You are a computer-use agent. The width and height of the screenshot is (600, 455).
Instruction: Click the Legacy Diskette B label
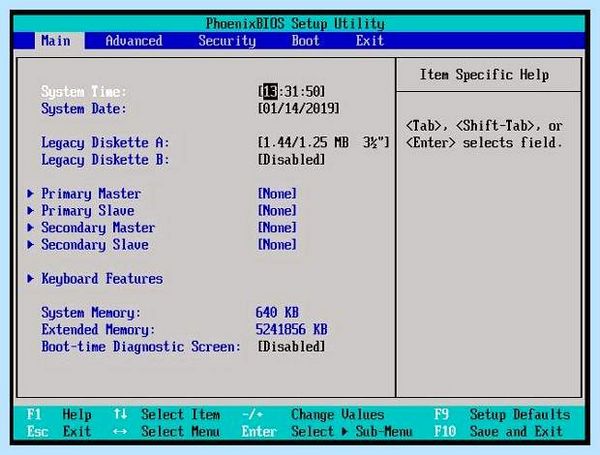click(x=105, y=160)
